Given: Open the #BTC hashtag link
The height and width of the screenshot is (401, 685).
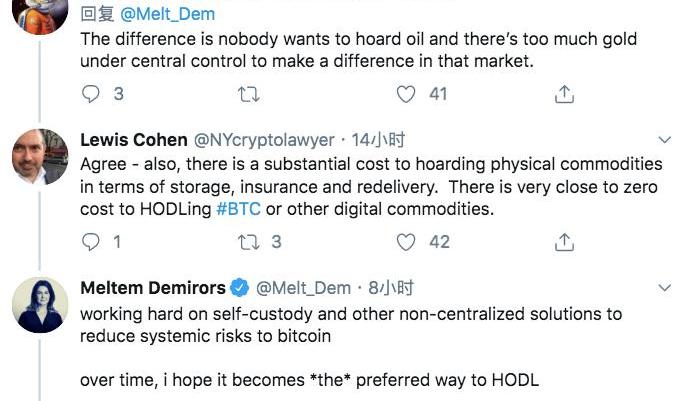Looking at the screenshot, I should (x=238, y=208).
